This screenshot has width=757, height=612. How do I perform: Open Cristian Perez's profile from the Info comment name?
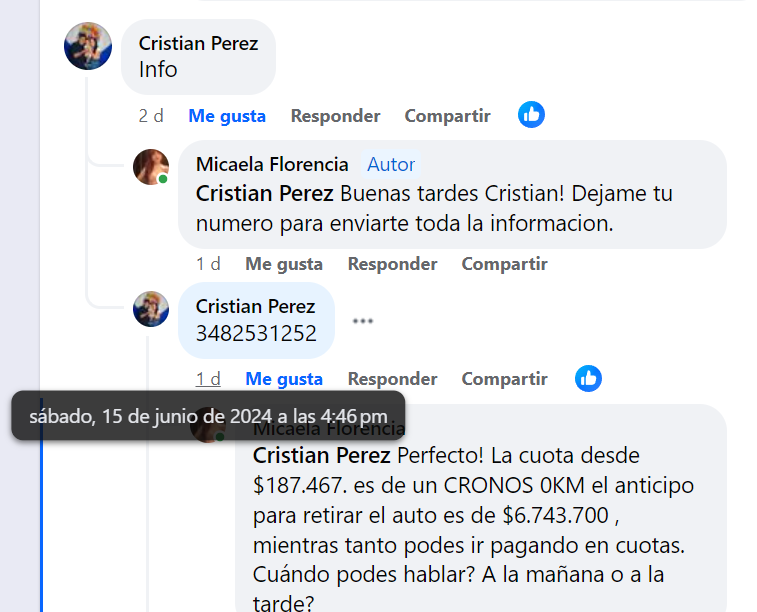click(198, 43)
